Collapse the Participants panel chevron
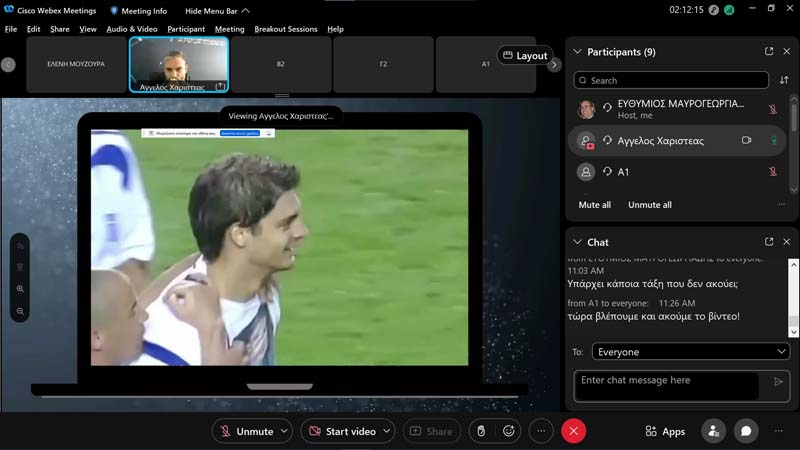The image size is (800, 450). 577,52
